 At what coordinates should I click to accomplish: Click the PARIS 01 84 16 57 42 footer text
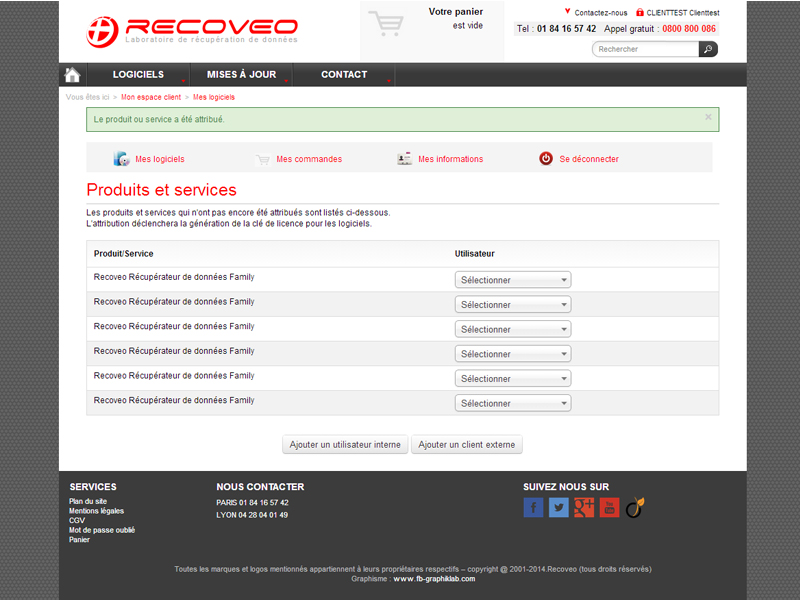pos(252,503)
